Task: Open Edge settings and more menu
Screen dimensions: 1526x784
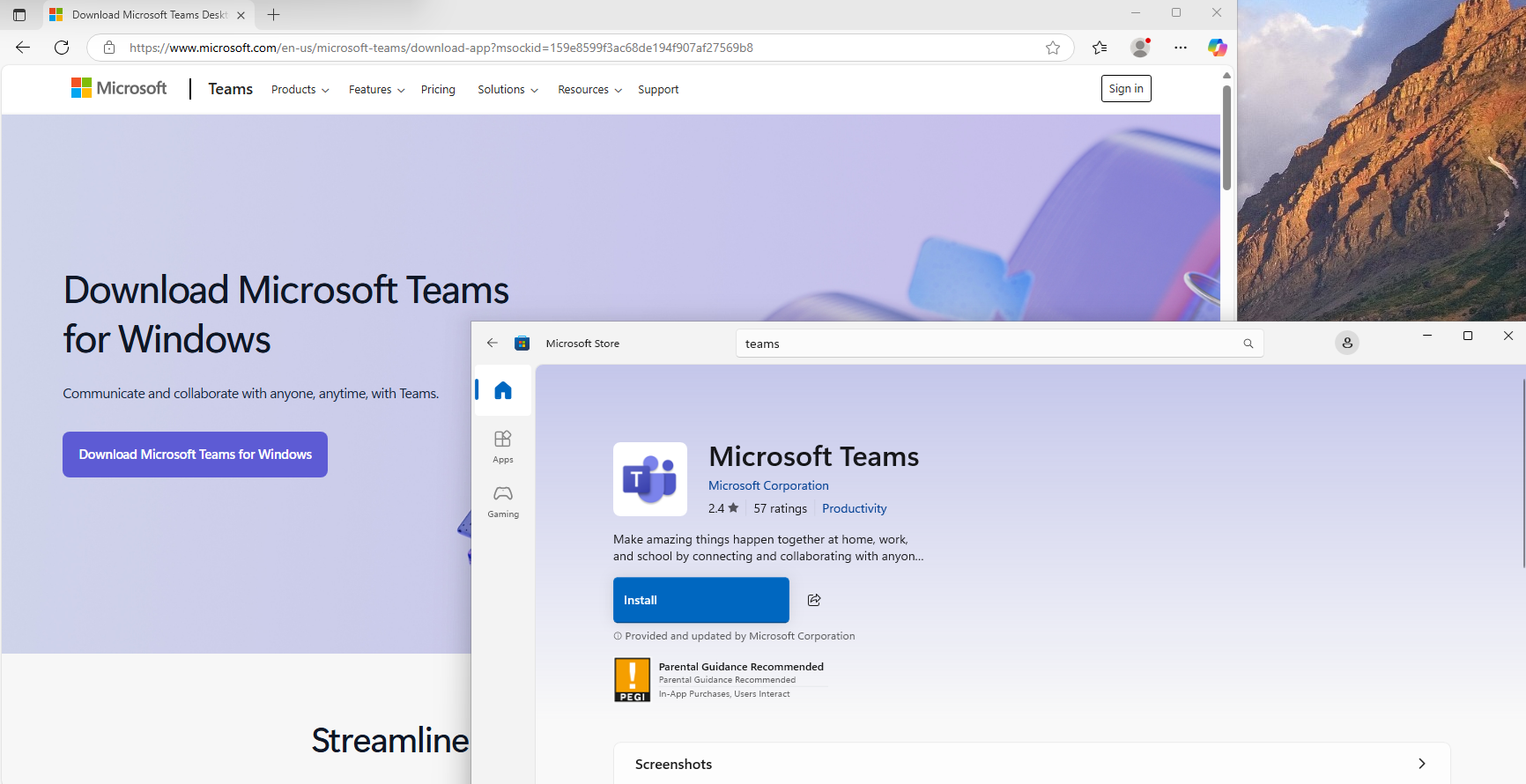Action: [x=1181, y=48]
